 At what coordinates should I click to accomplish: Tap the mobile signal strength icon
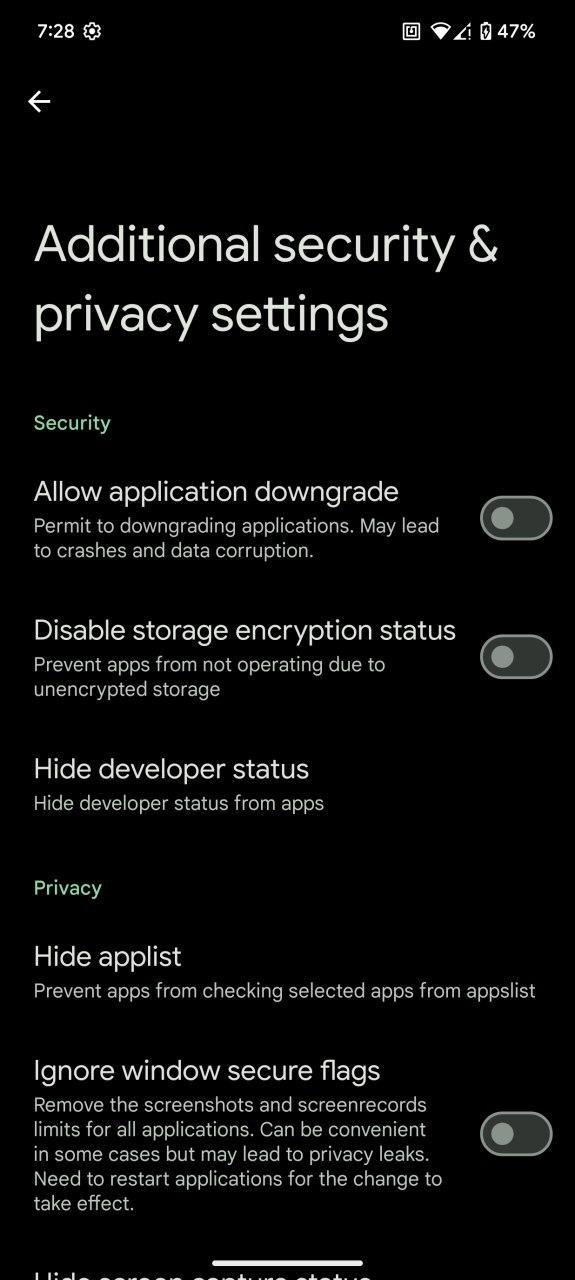(x=462, y=31)
